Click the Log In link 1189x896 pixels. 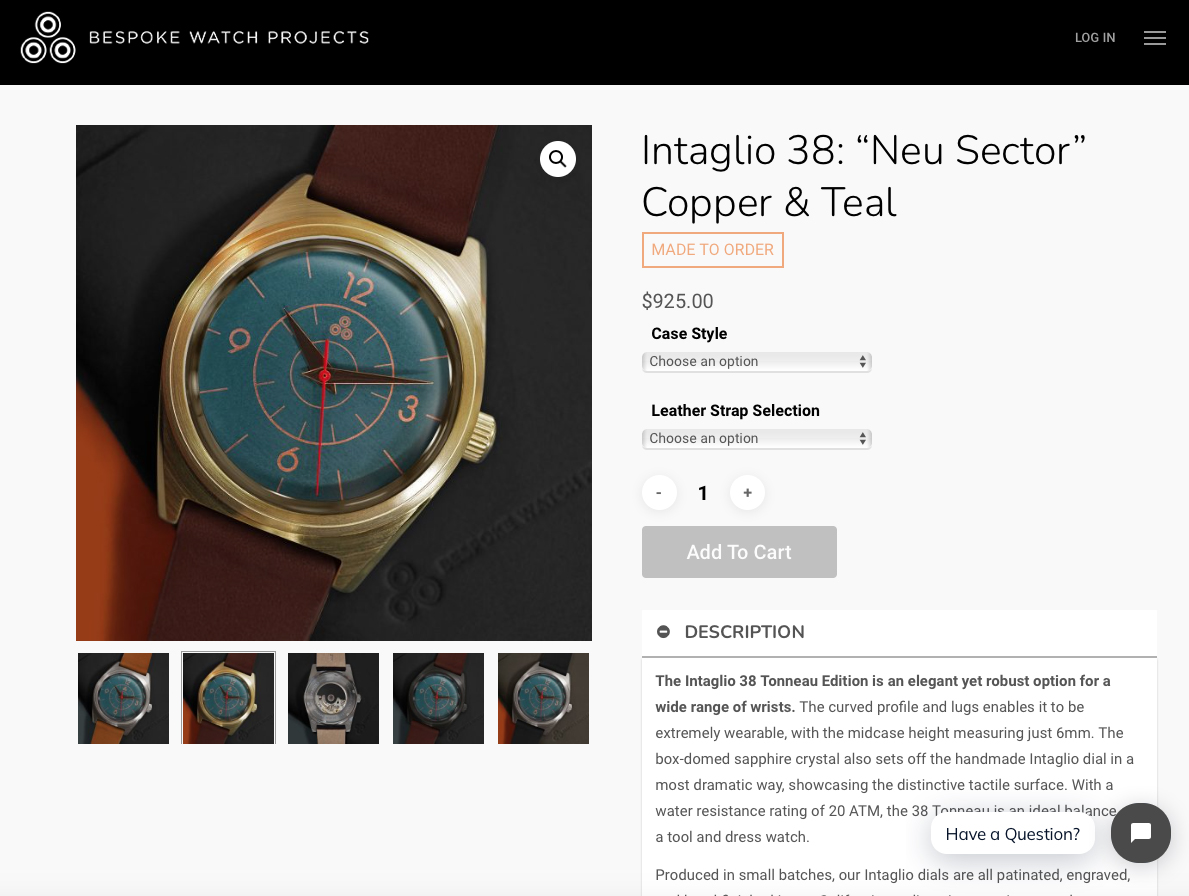[x=1095, y=38]
